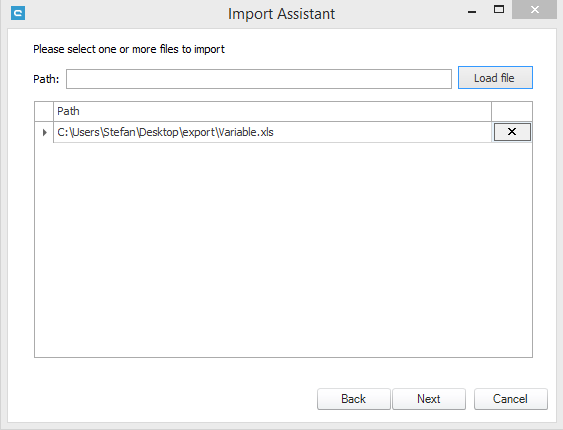Click the blank row-selector header cell
563x430 pixels.
[44, 111]
